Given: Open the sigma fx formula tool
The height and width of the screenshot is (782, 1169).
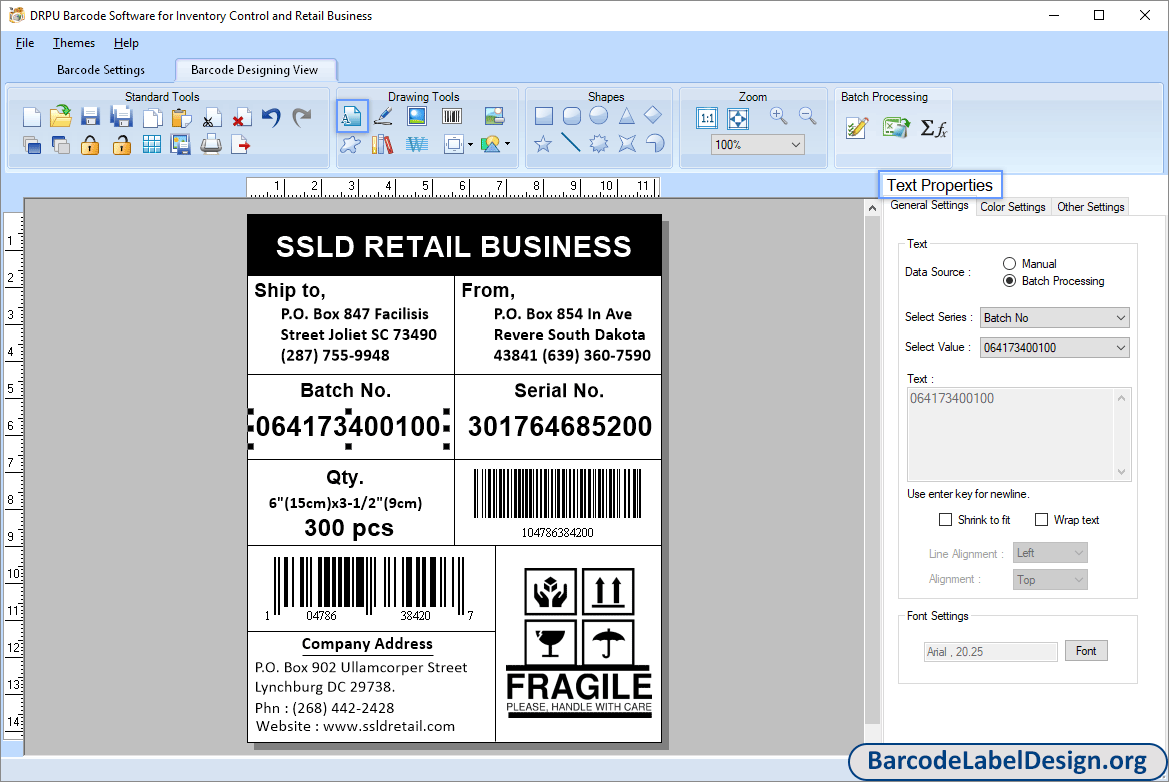Looking at the screenshot, I should point(933,128).
